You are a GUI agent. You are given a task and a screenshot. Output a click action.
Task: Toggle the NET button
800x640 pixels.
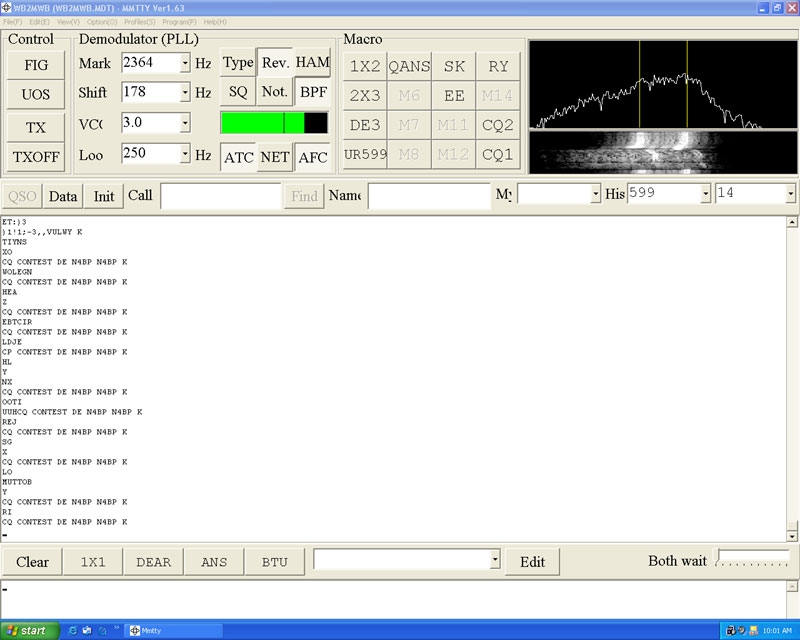(275, 157)
